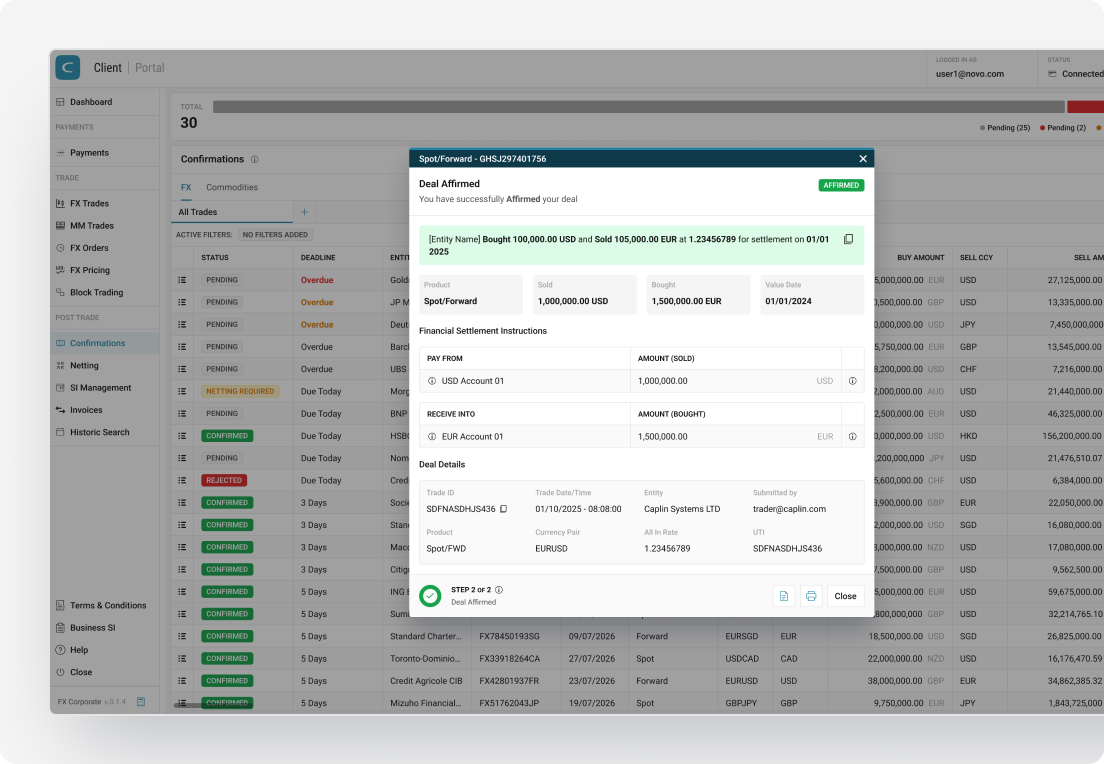This screenshot has width=1104, height=764.
Task: Click the REJECTED status badge
Action: 224,481
